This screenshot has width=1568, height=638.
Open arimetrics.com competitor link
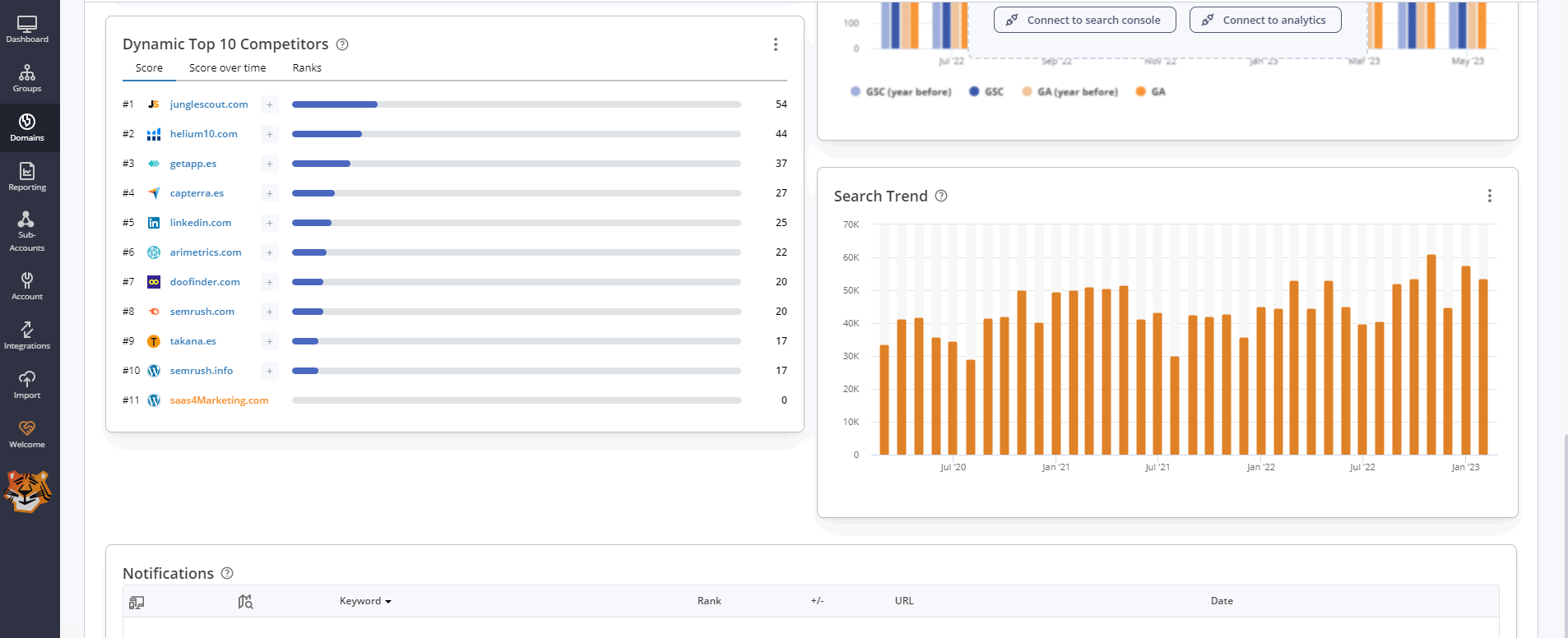point(206,252)
